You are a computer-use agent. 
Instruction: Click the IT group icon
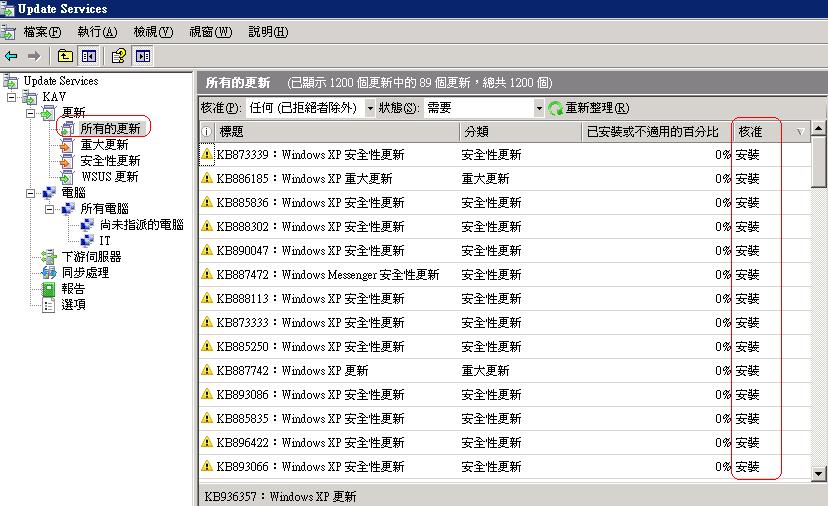point(87,241)
